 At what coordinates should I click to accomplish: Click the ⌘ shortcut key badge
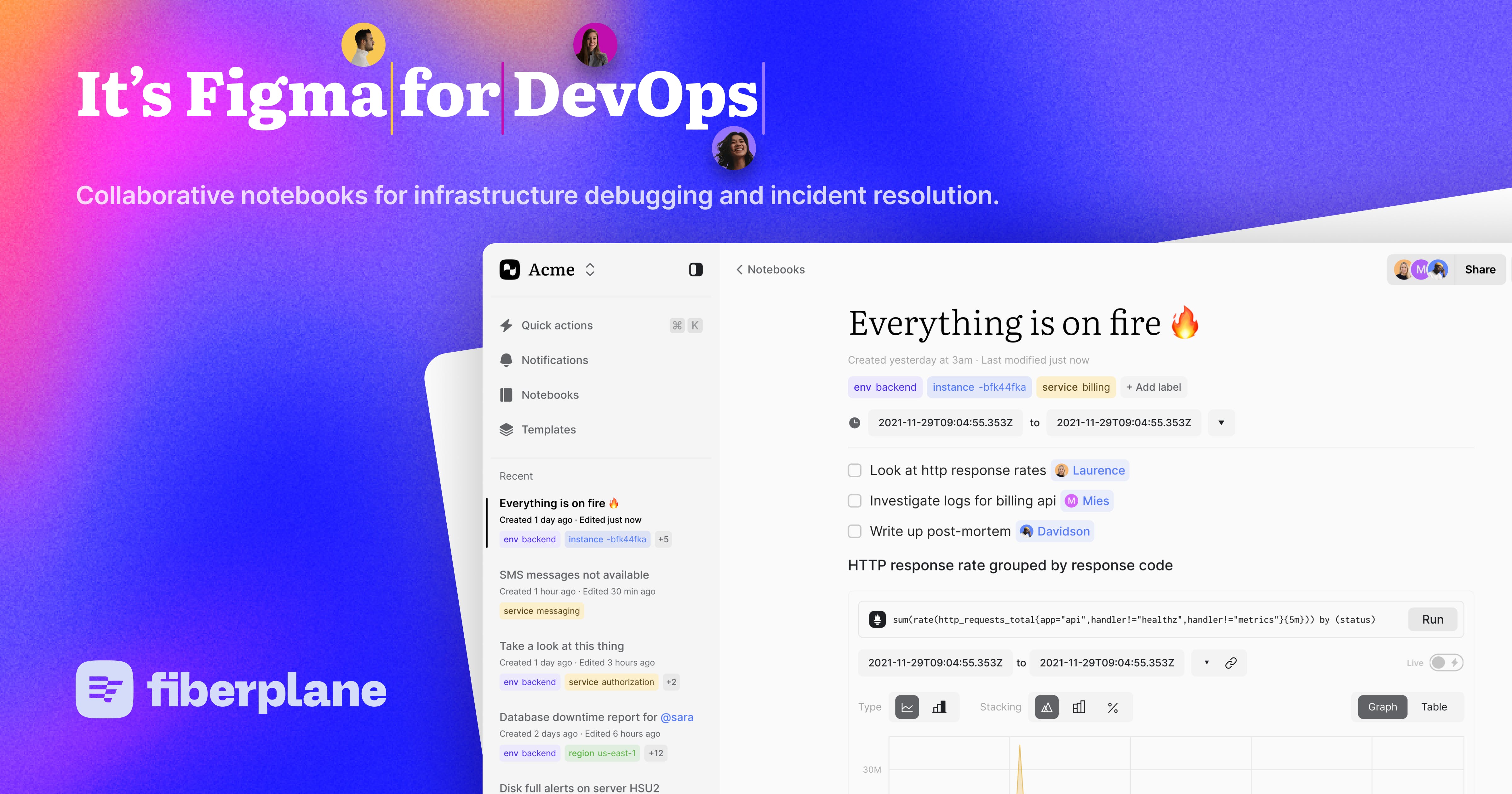(677, 325)
